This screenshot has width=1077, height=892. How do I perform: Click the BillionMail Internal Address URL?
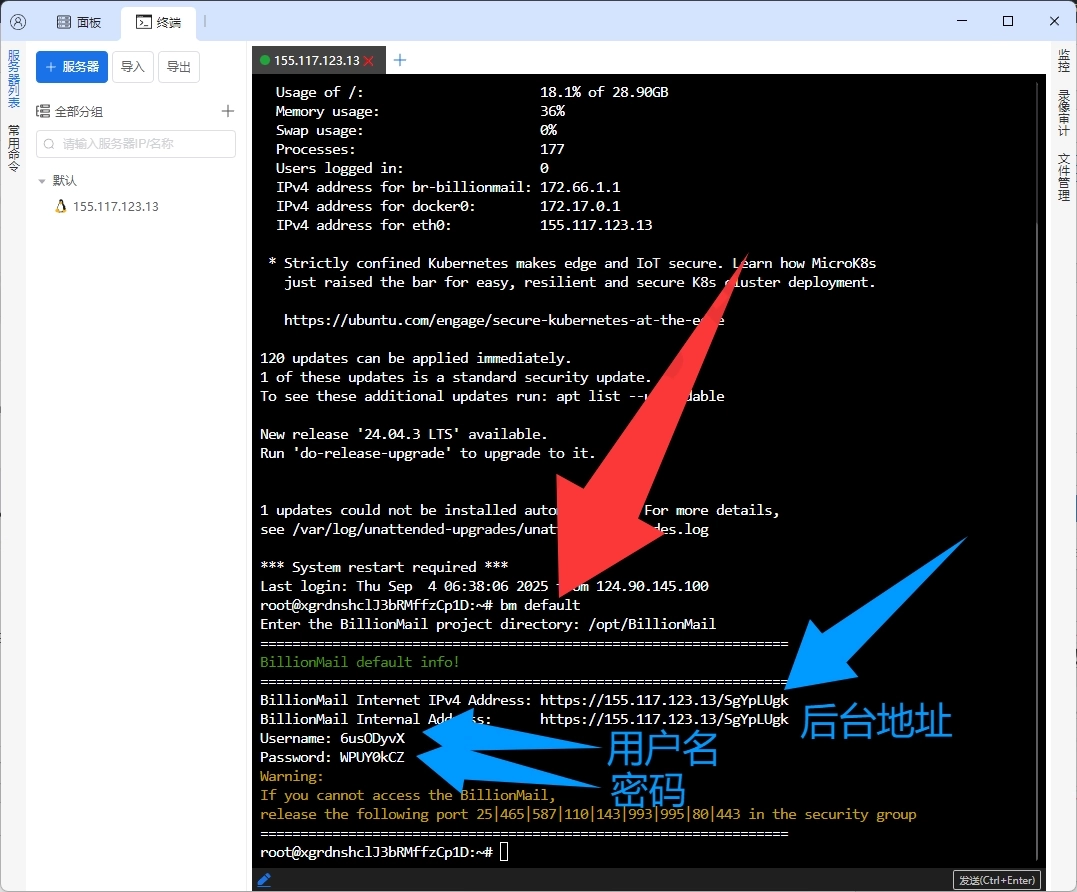(x=664, y=719)
